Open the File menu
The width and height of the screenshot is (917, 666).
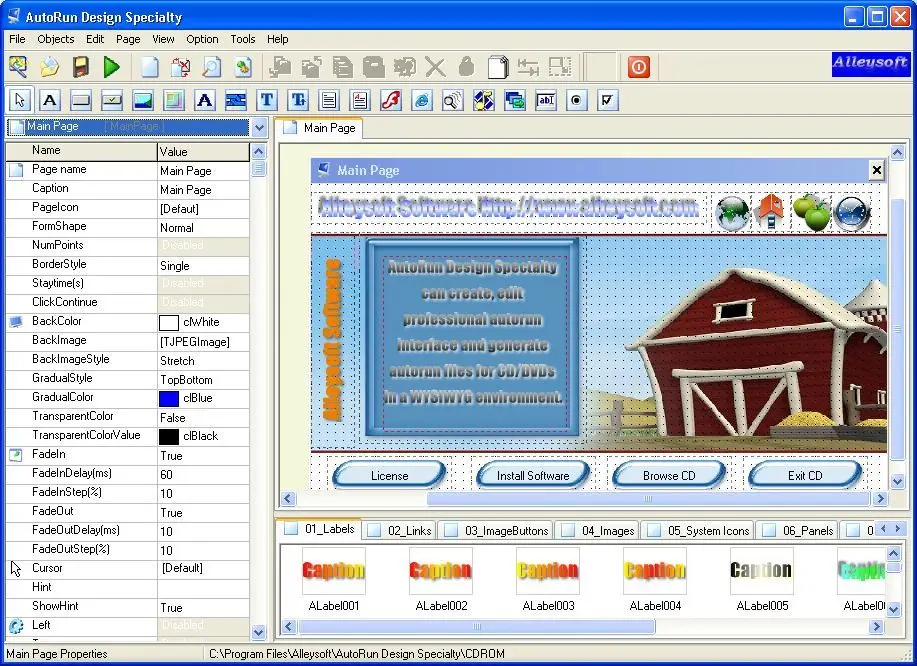18,39
